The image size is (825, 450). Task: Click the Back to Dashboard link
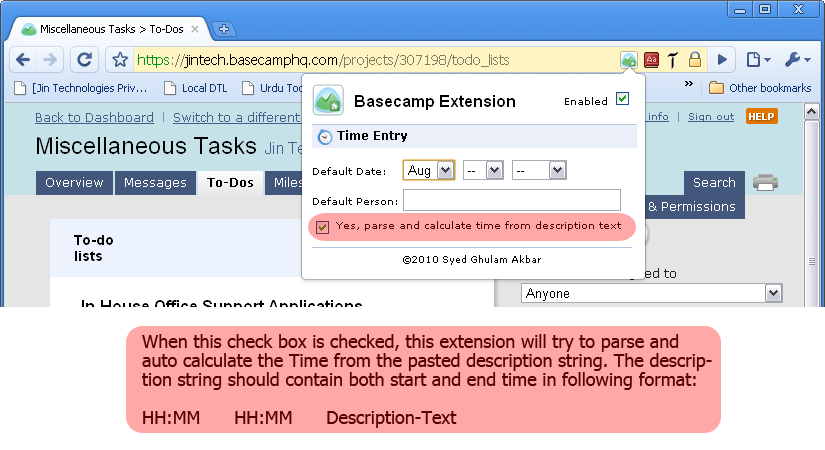coord(94,117)
